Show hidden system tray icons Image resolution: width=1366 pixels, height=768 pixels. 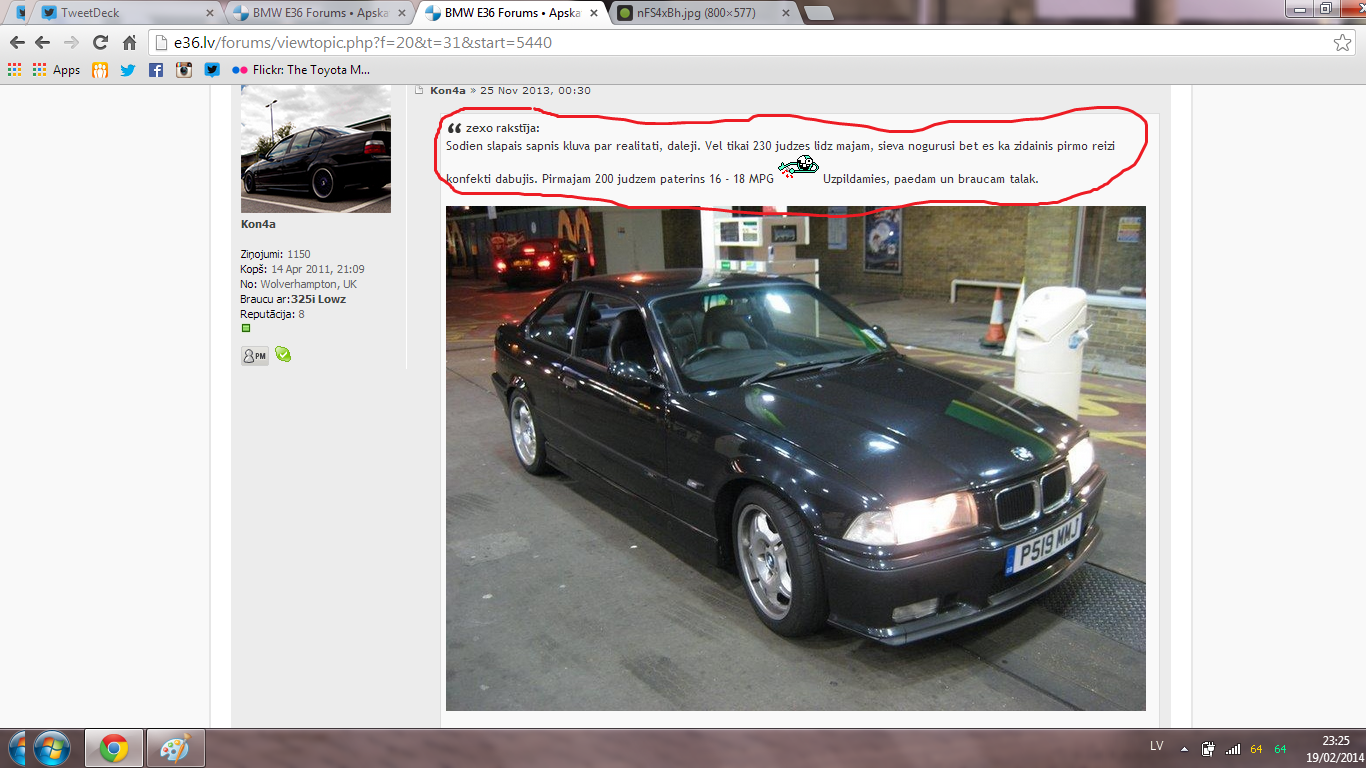(x=1184, y=748)
